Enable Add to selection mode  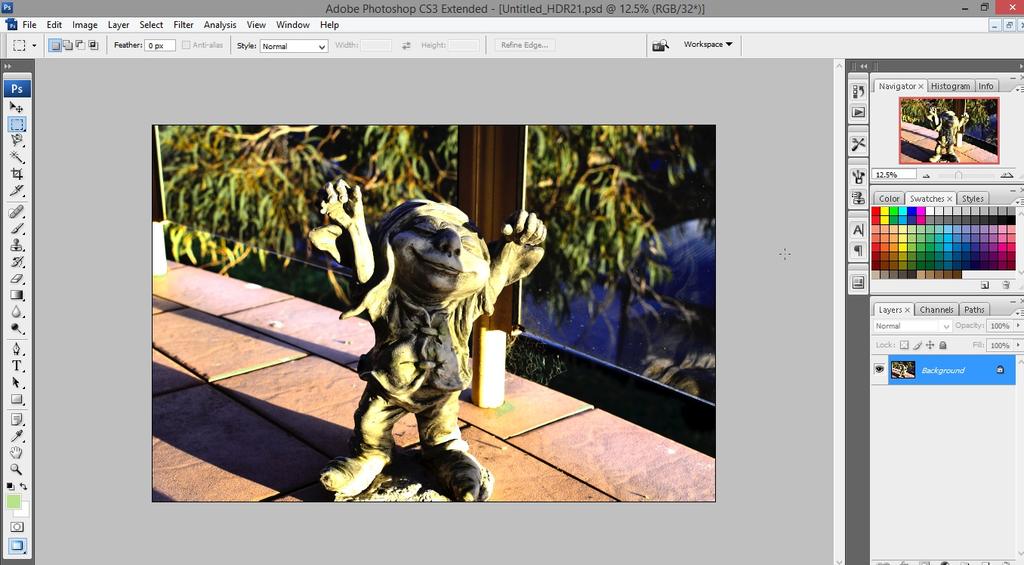point(67,45)
